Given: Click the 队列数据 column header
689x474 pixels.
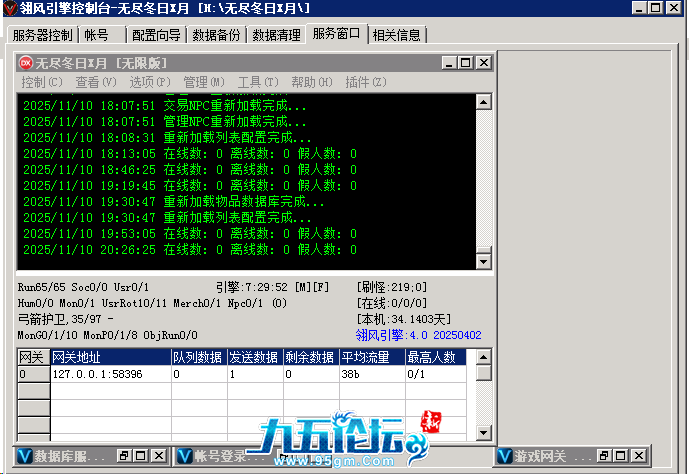Looking at the screenshot, I should (x=199, y=358).
